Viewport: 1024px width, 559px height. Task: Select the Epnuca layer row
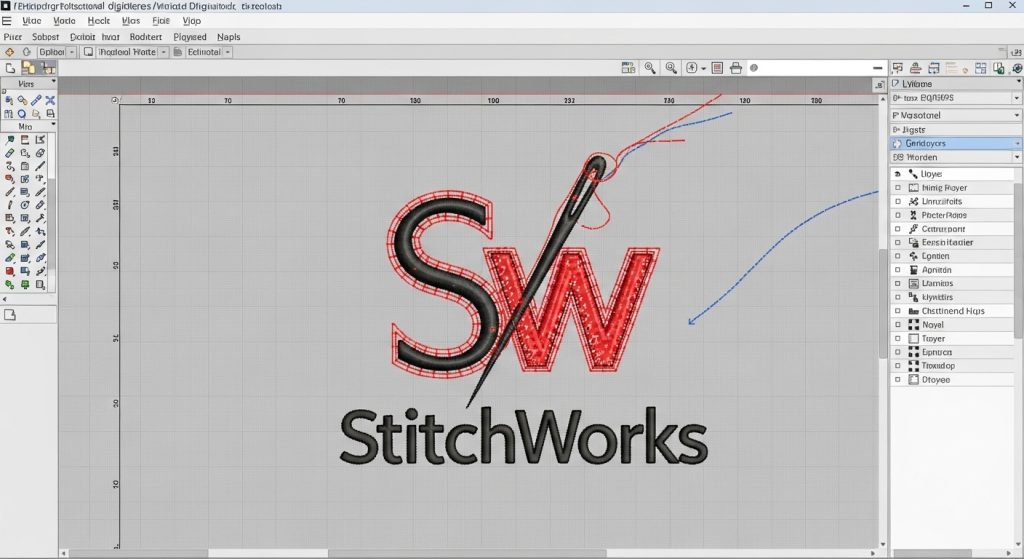point(952,352)
